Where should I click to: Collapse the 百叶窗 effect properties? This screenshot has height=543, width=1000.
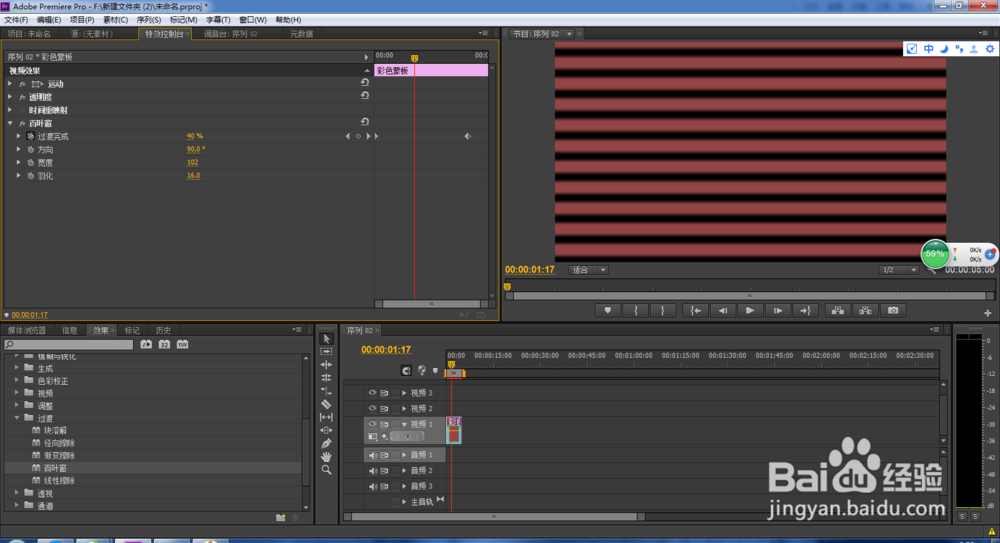pyautogui.click(x=10, y=123)
